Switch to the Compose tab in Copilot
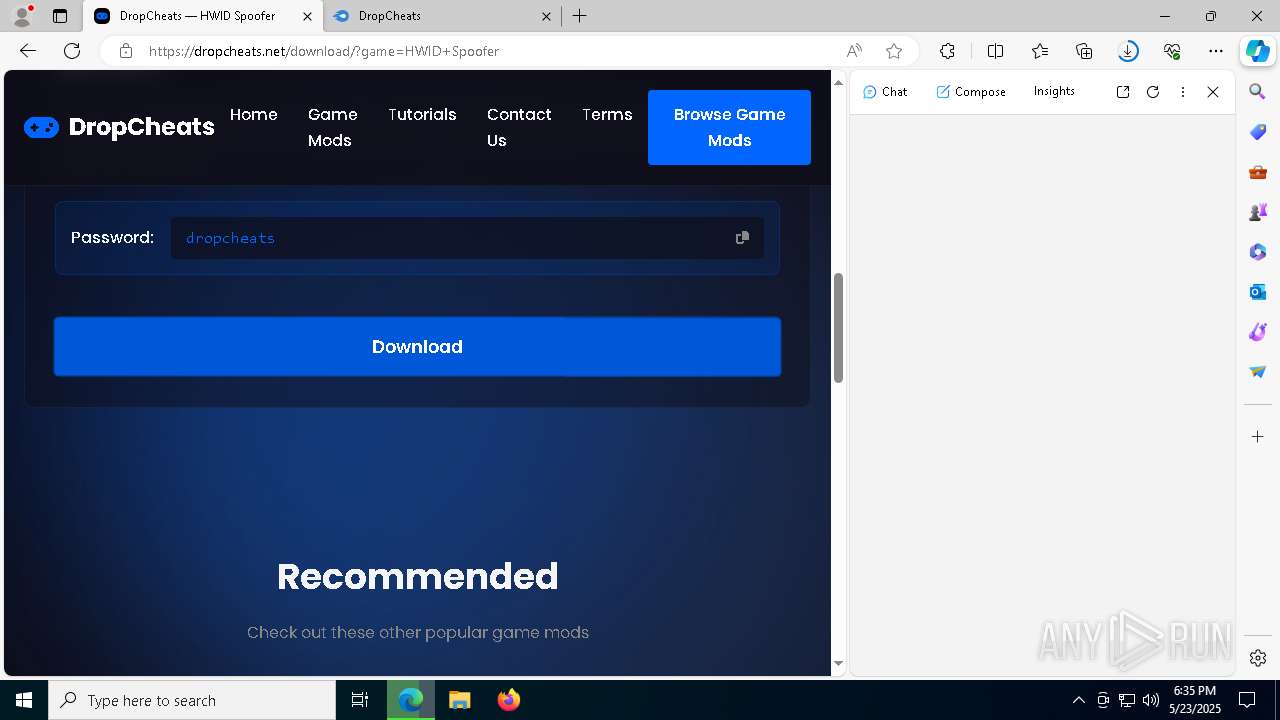The height and width of the screenshot is (720, 1280). click(x=971, y=92)
